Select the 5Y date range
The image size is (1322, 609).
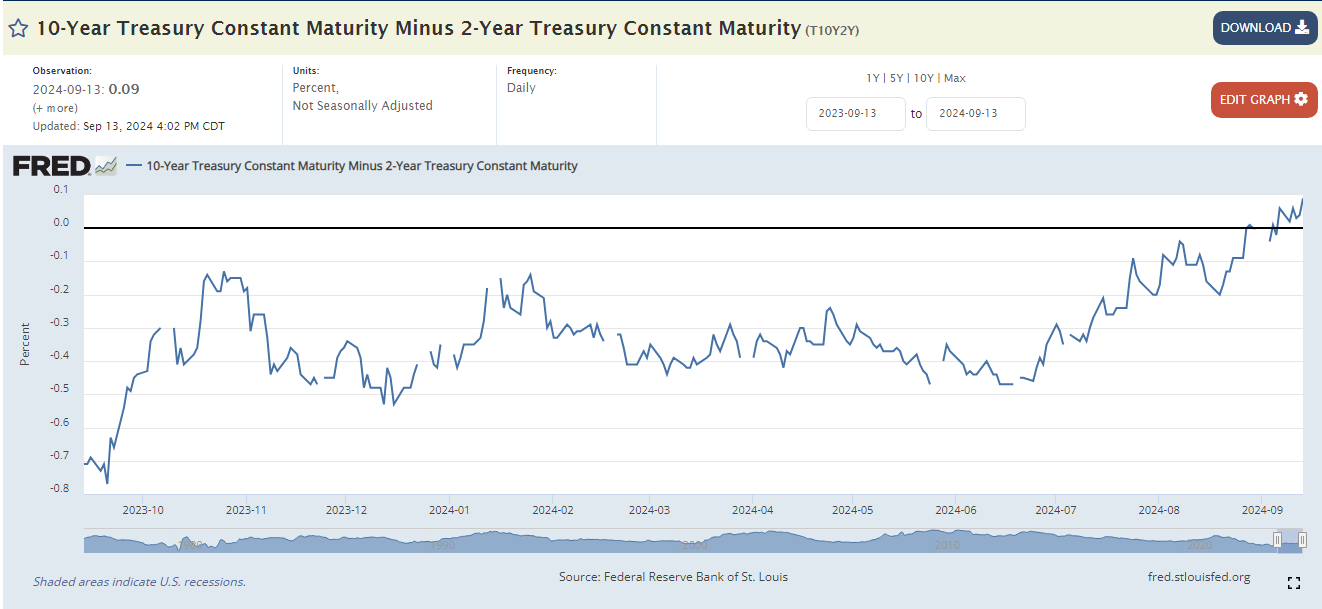896,78
